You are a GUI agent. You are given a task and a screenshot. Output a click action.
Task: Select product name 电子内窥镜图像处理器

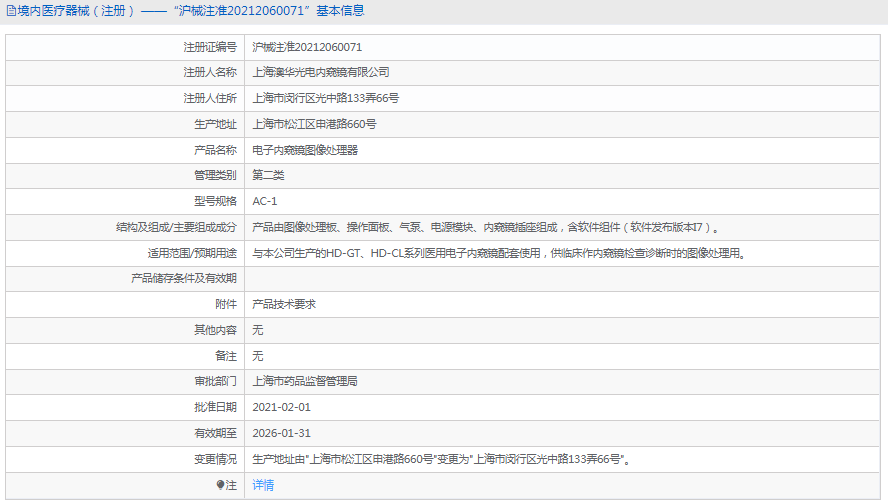tap(305, 150)
